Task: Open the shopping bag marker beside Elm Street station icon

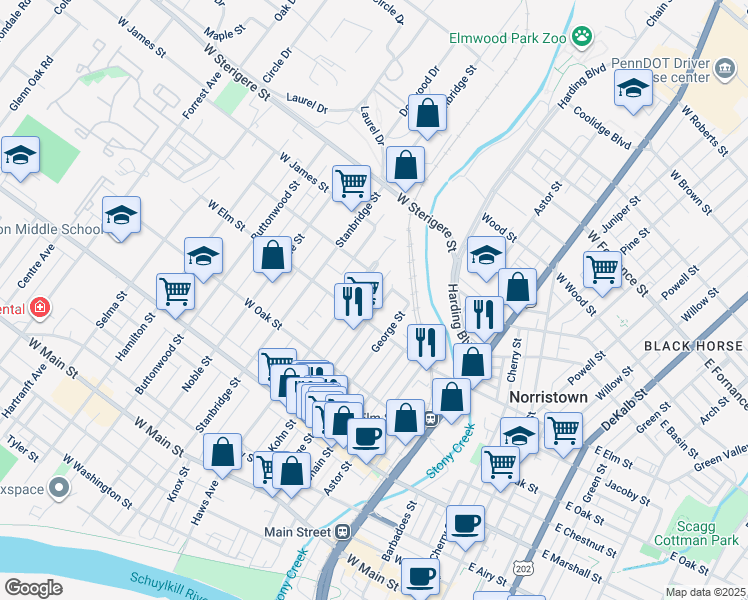Action: (x=405, y=419)
